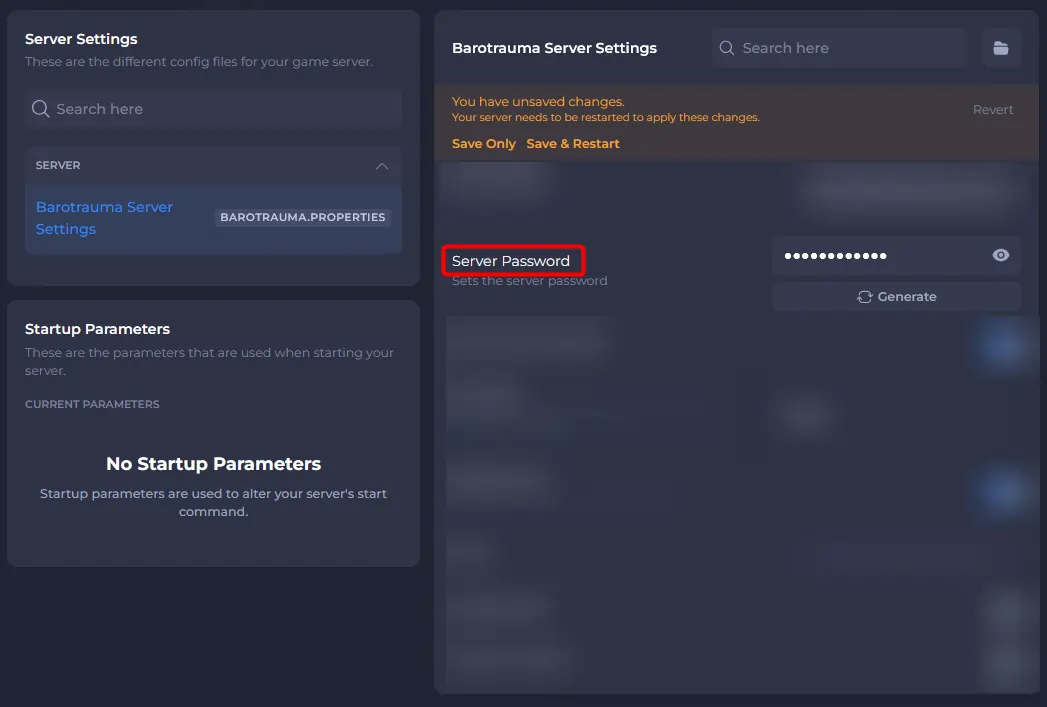Click the Startup Parameters heading
Image resolution: width=1047 pixels, height=707 pixels.
(x=97, y=329)
